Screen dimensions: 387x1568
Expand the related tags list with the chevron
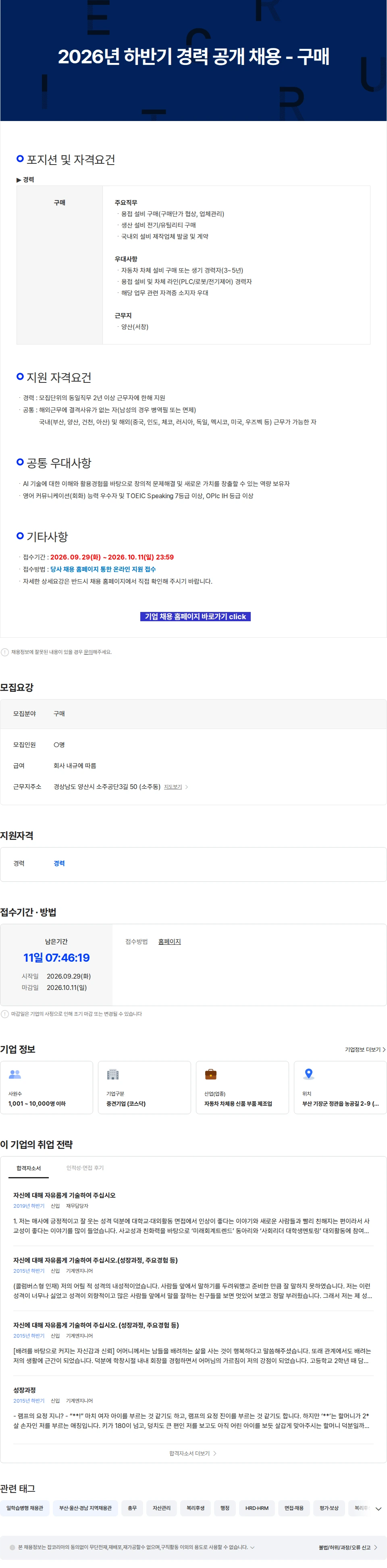point(379,1509)
